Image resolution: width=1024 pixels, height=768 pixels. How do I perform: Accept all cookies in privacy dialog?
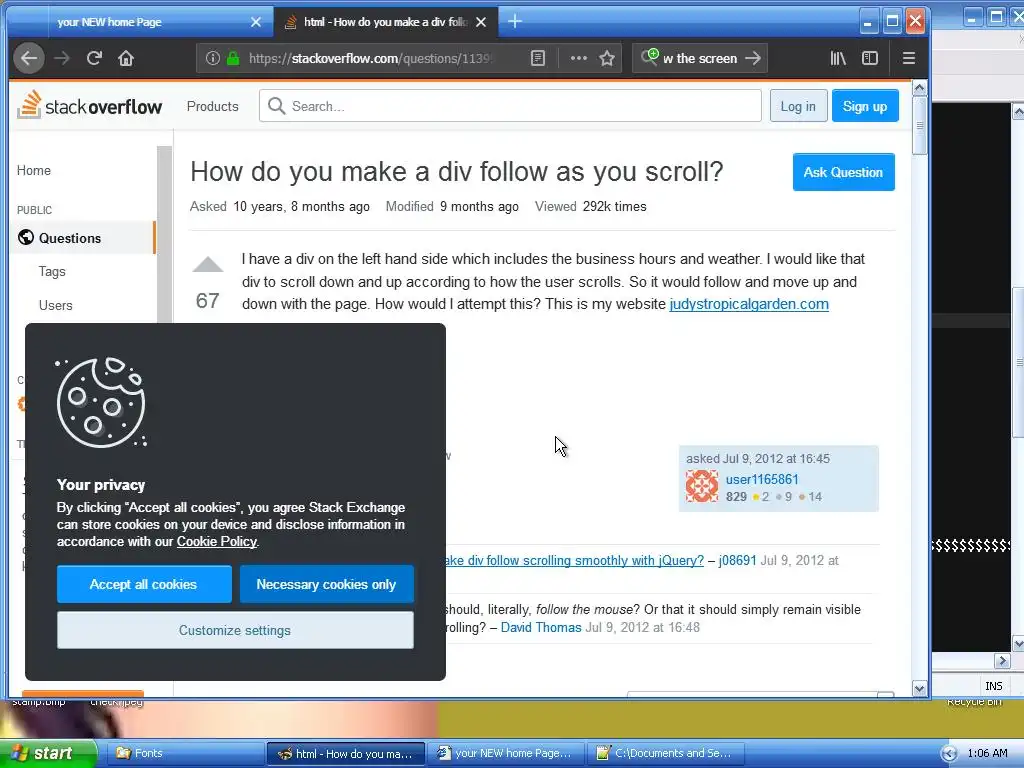[x=144, y=584]
